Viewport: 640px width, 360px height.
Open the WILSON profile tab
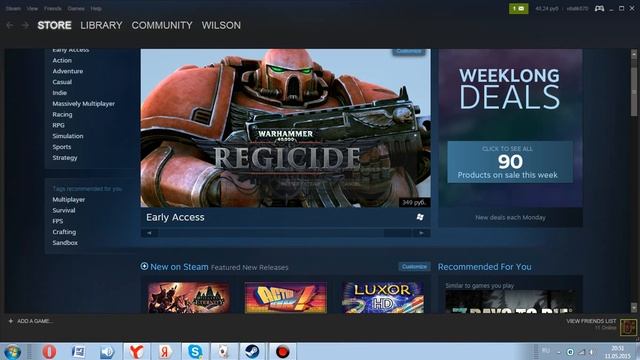[x=221, y=25]
